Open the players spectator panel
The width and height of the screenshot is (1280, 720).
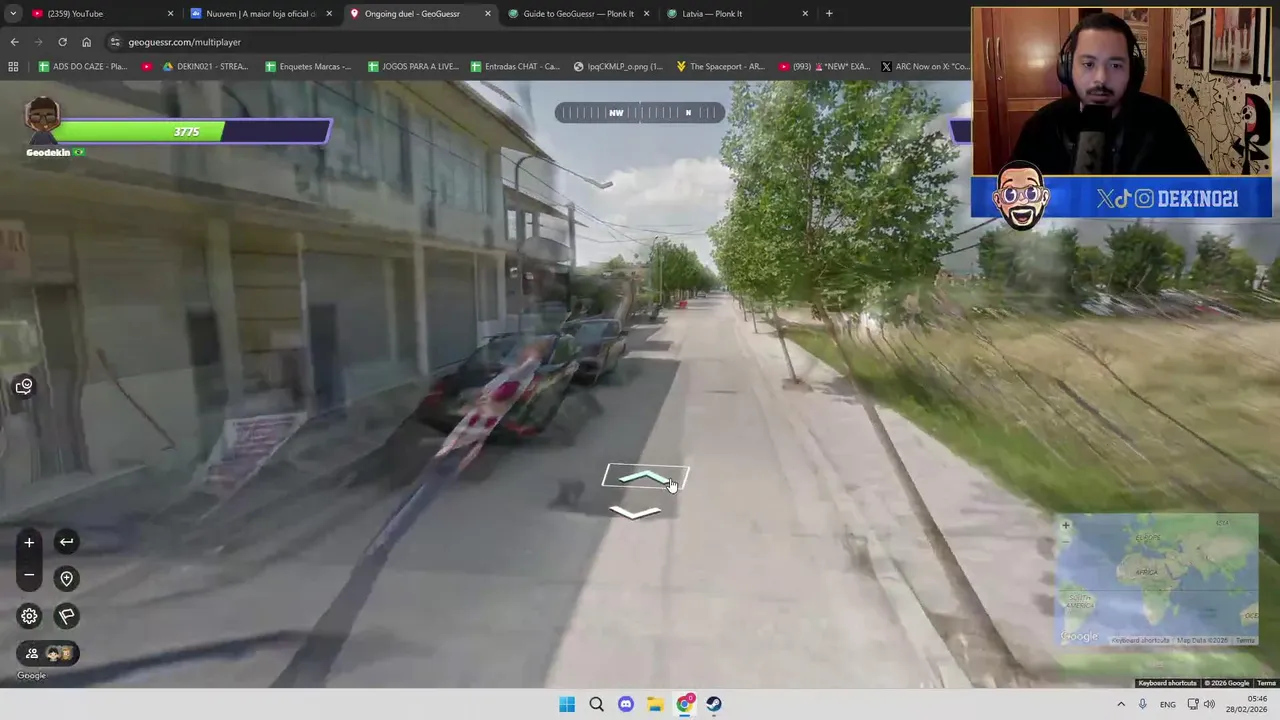[48, 653]
